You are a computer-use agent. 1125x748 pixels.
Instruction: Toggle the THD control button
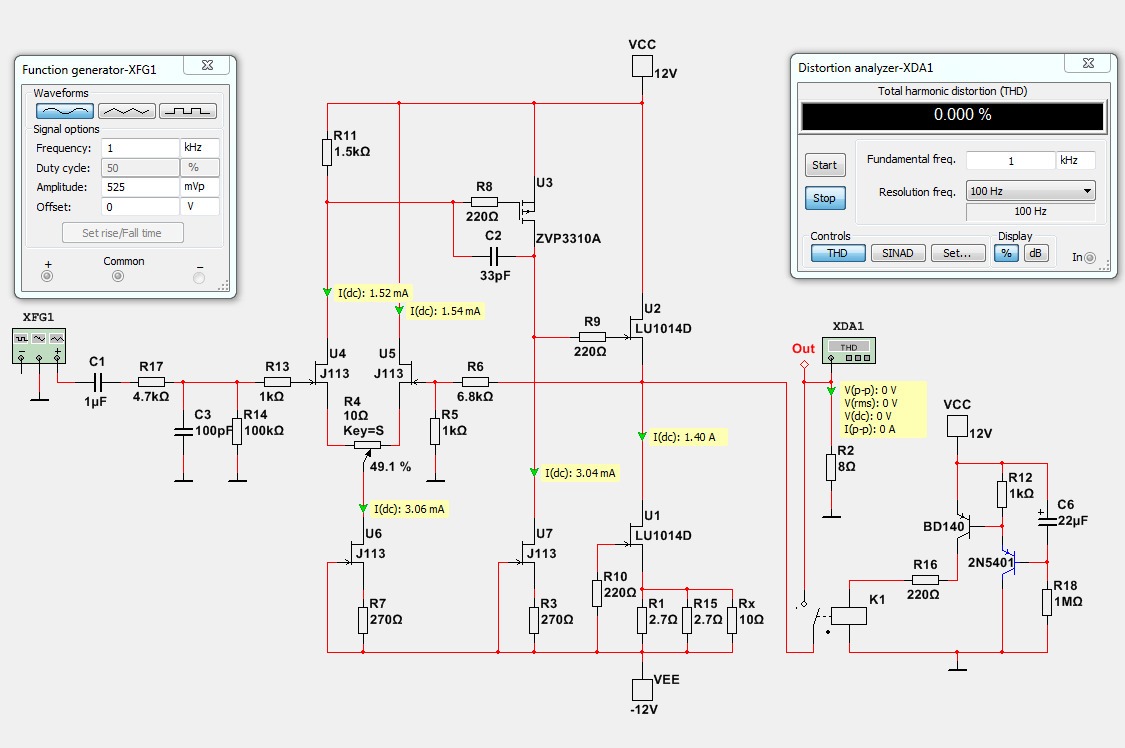[838, 253]
